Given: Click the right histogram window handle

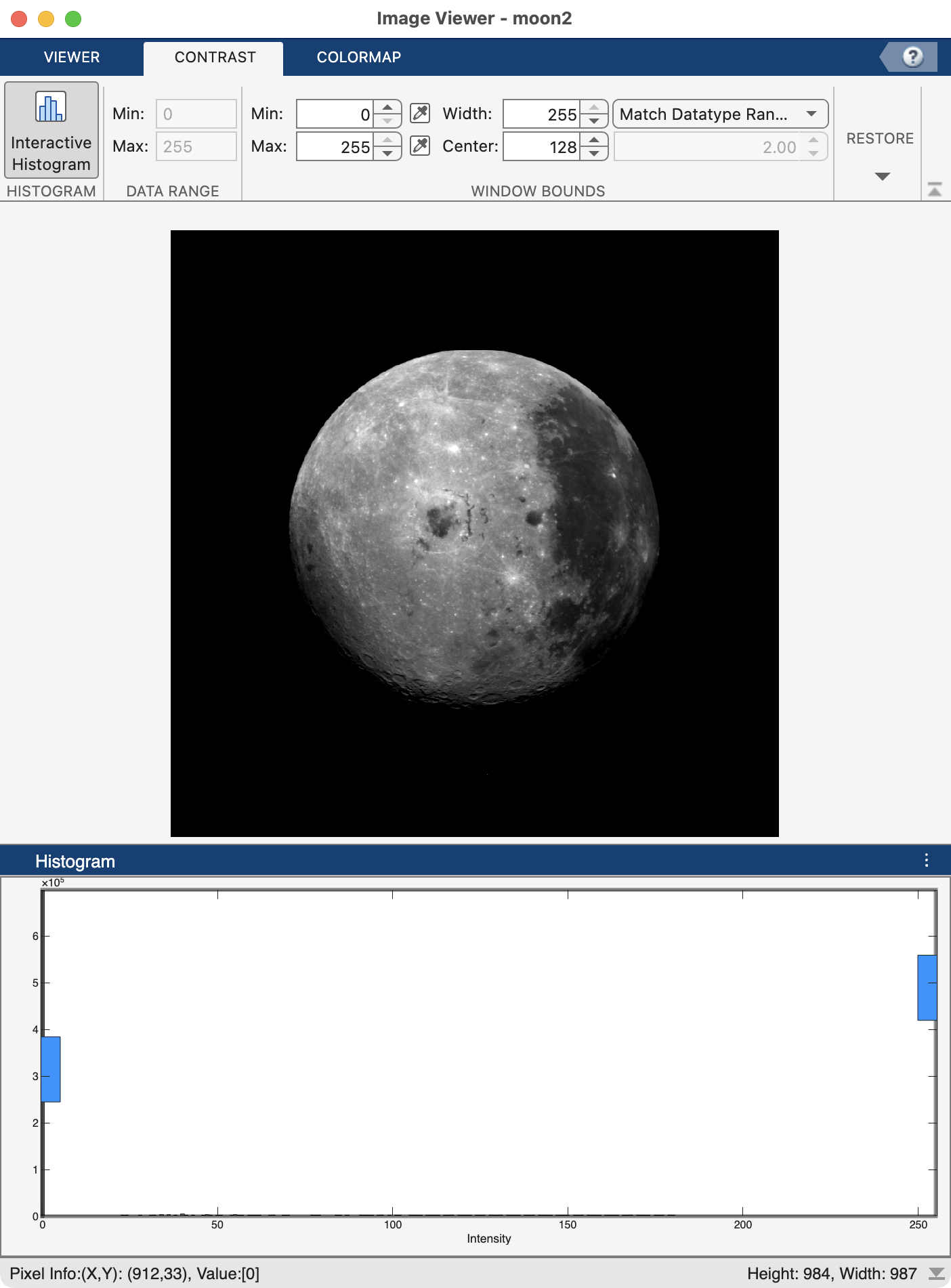Looking at the screenshot, I should click(927, 987).
